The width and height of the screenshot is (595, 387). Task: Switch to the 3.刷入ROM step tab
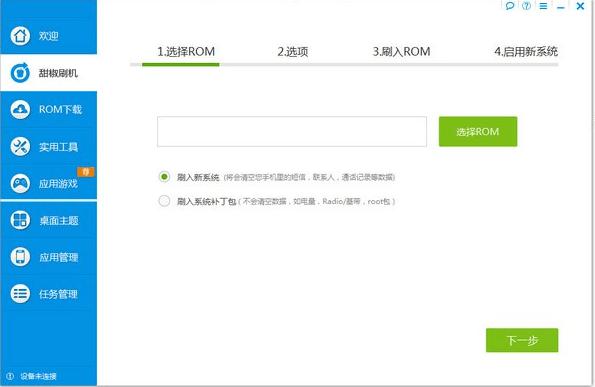point(401,52)
